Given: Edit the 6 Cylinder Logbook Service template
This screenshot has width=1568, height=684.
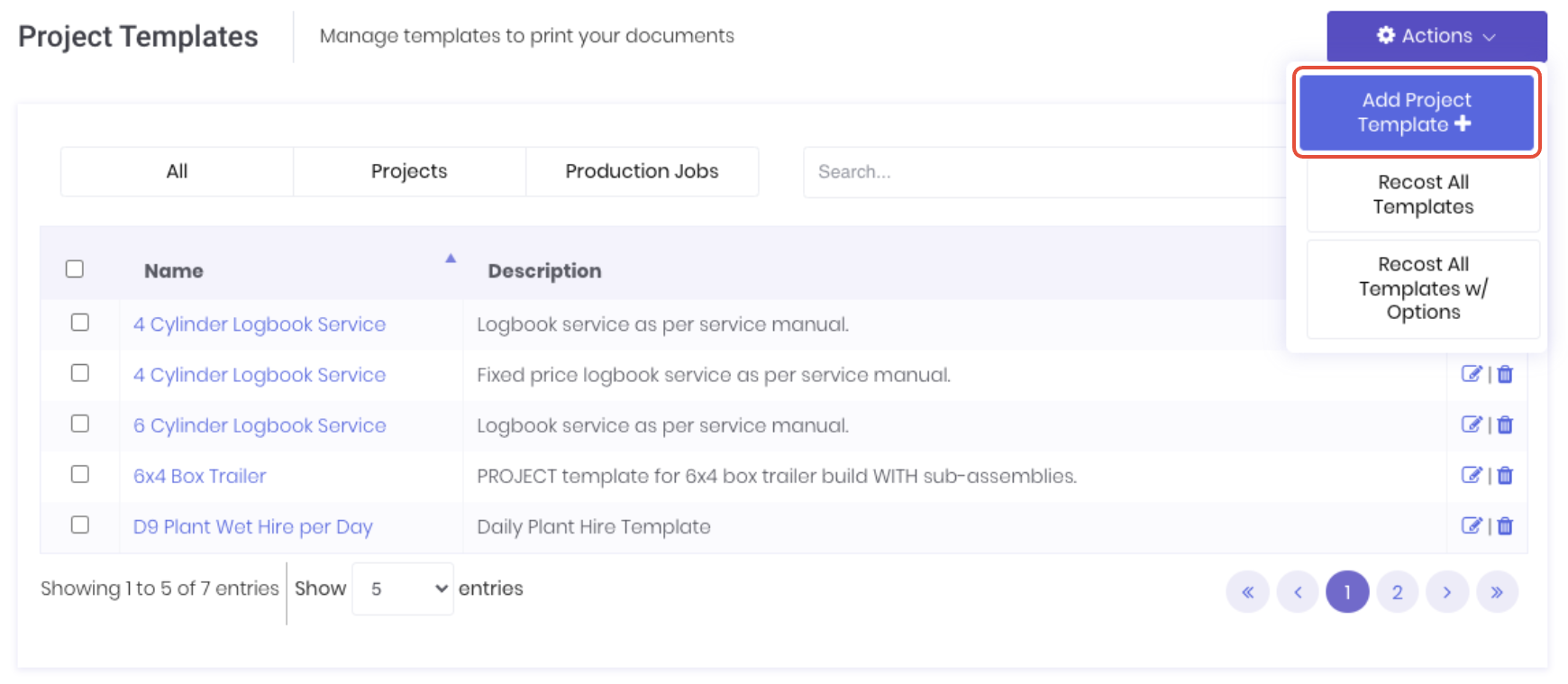Looking at the screenshot, I should click(1471, 424).
